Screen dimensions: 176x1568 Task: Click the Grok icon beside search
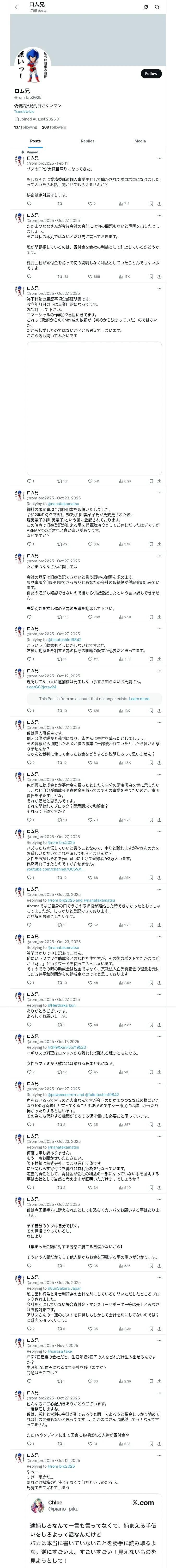click(x=146, y=7)
